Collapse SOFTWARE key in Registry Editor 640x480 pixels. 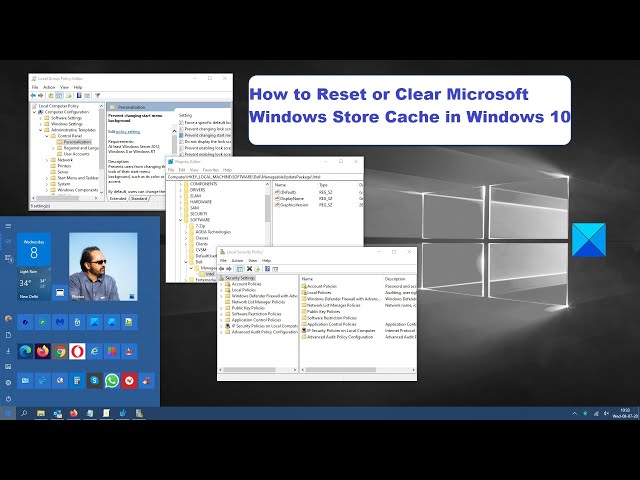[x=181, y=220]
